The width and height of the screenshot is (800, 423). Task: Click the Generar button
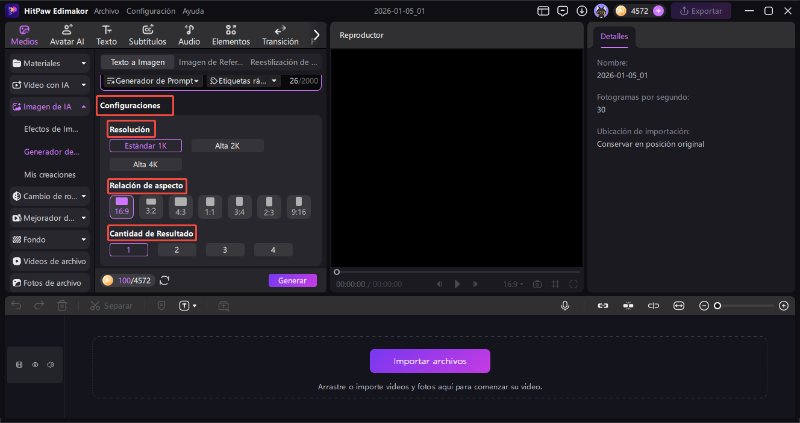point(292,281)
